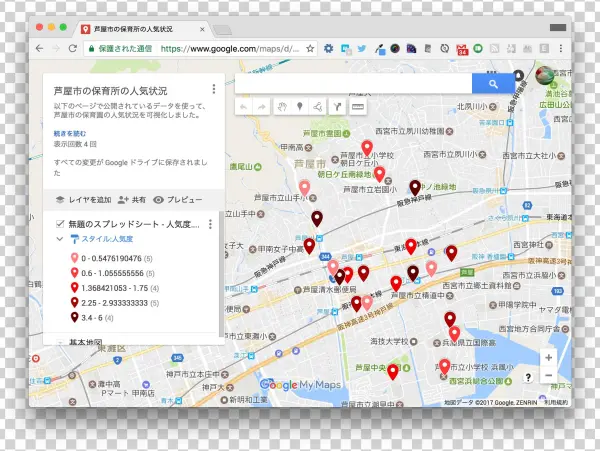This screenshot has height=451, width=600.
Task: Select the Measure distances ruler tool
Action: pos(358,107)
